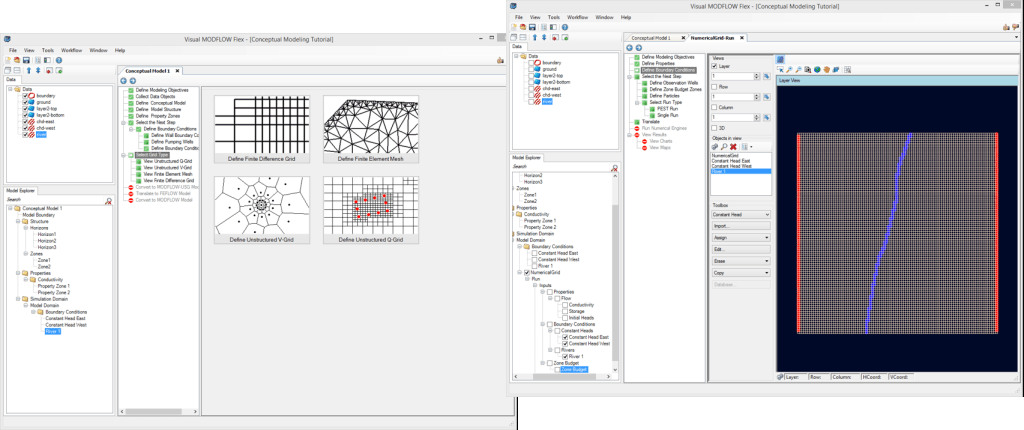Open the Workflow menu in the left window
This screenshot has width=1024, height=430.
71,49
